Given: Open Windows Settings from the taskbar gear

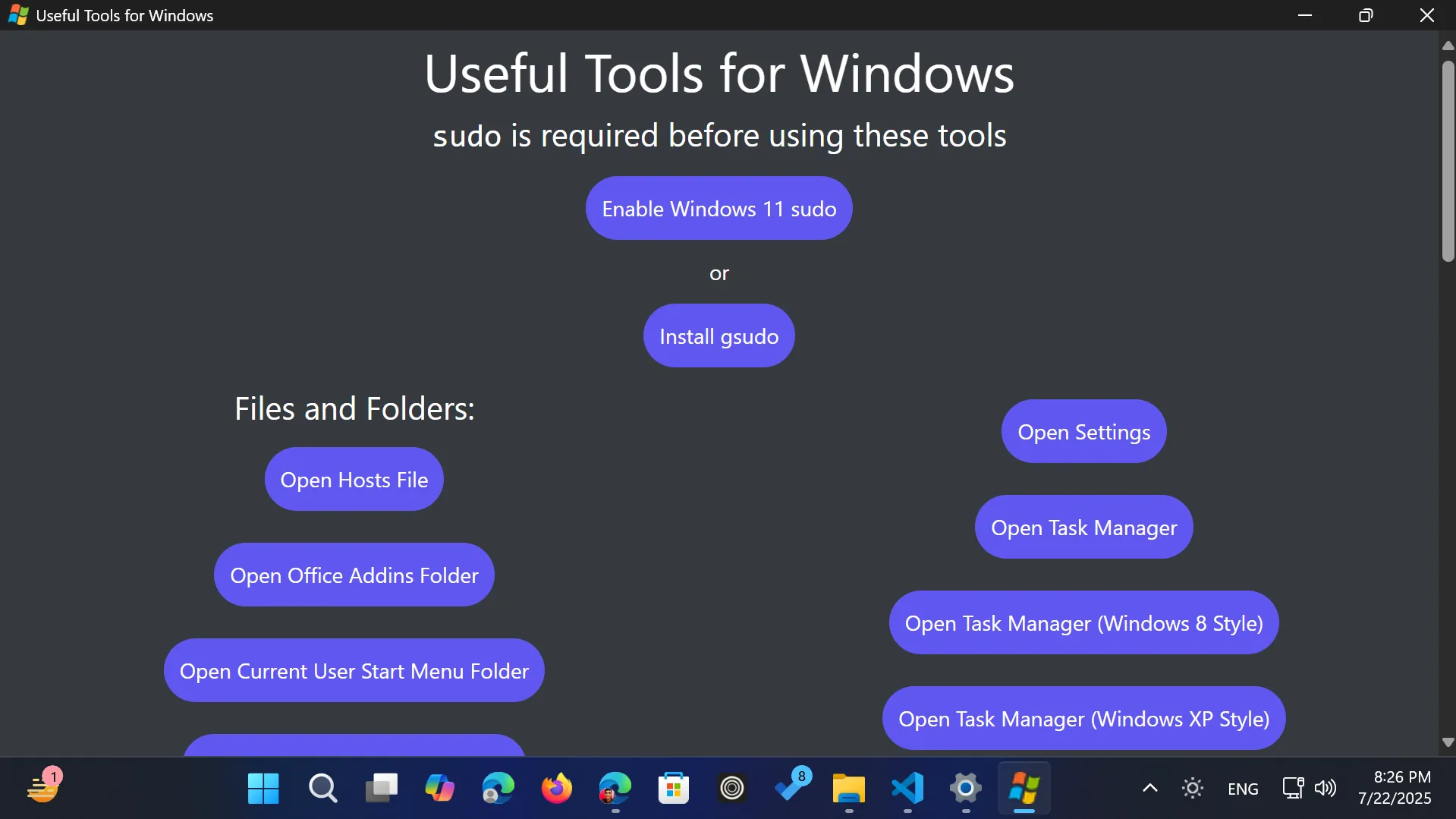Looking at the screenshot, I should [x=965, y=788].
